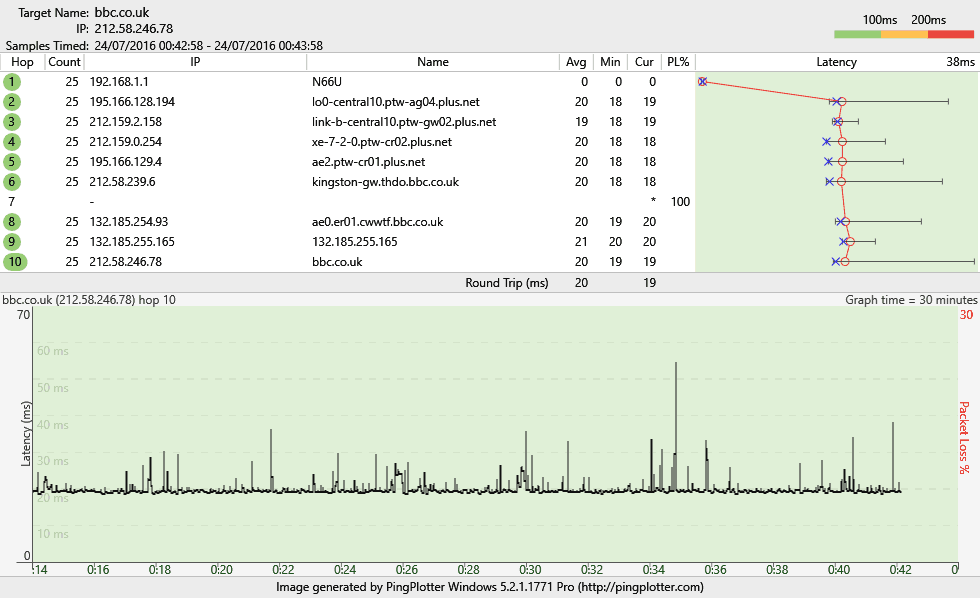
Task: Click the green hop 1 badge
Action: (13, 81)
